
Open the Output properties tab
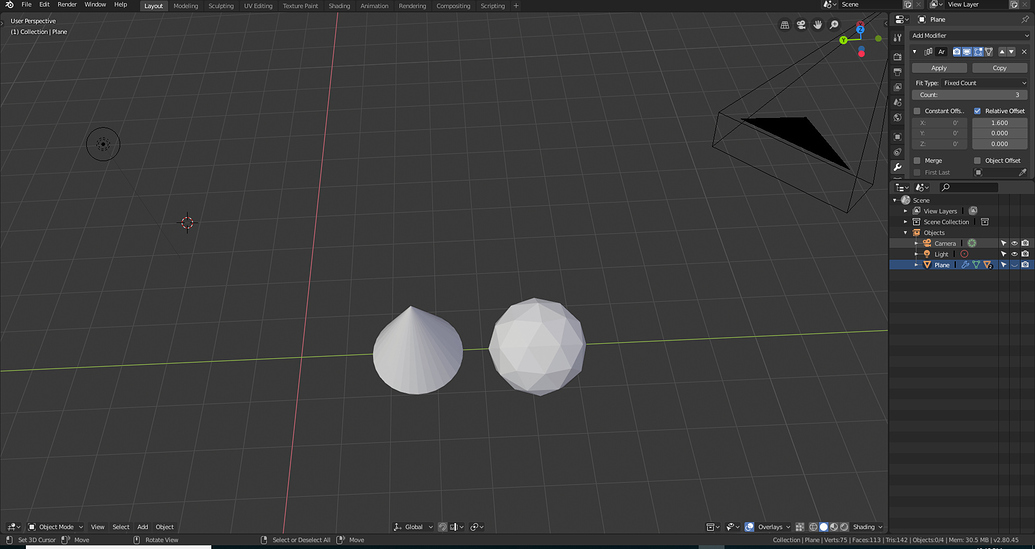click(x=897, y=72)
